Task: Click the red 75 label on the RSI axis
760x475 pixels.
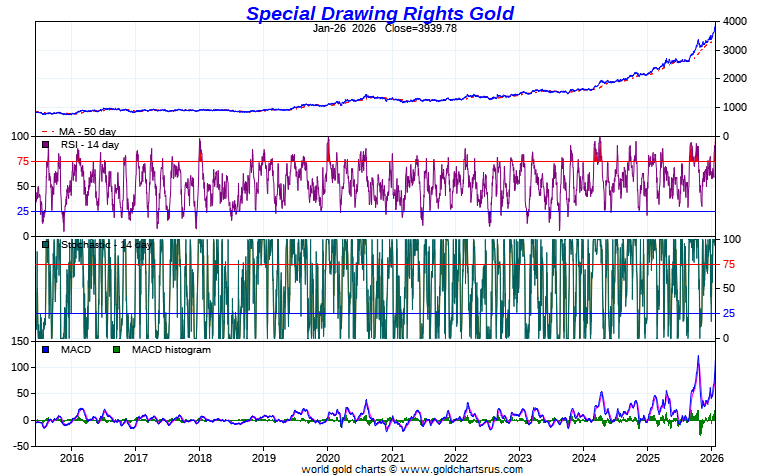Action: coord(21,161)
